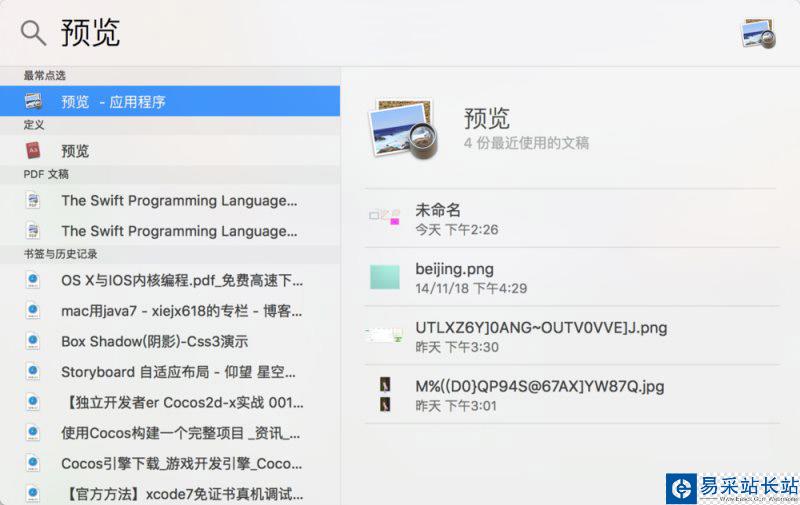Click the bookmark icon beside 使用Cocos构建一个完整项目

pos(33,433)
